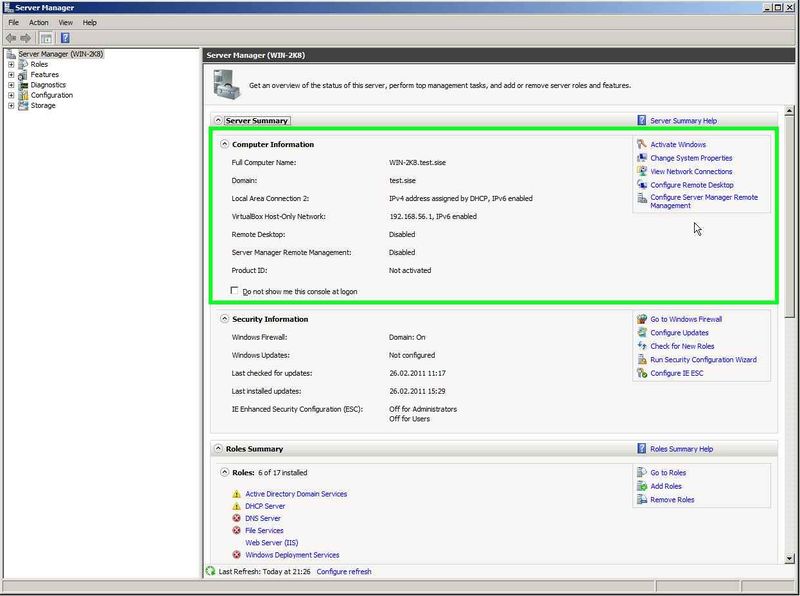
Task: Open the Active Directory Domain Services link
Action: pos(296,494)
